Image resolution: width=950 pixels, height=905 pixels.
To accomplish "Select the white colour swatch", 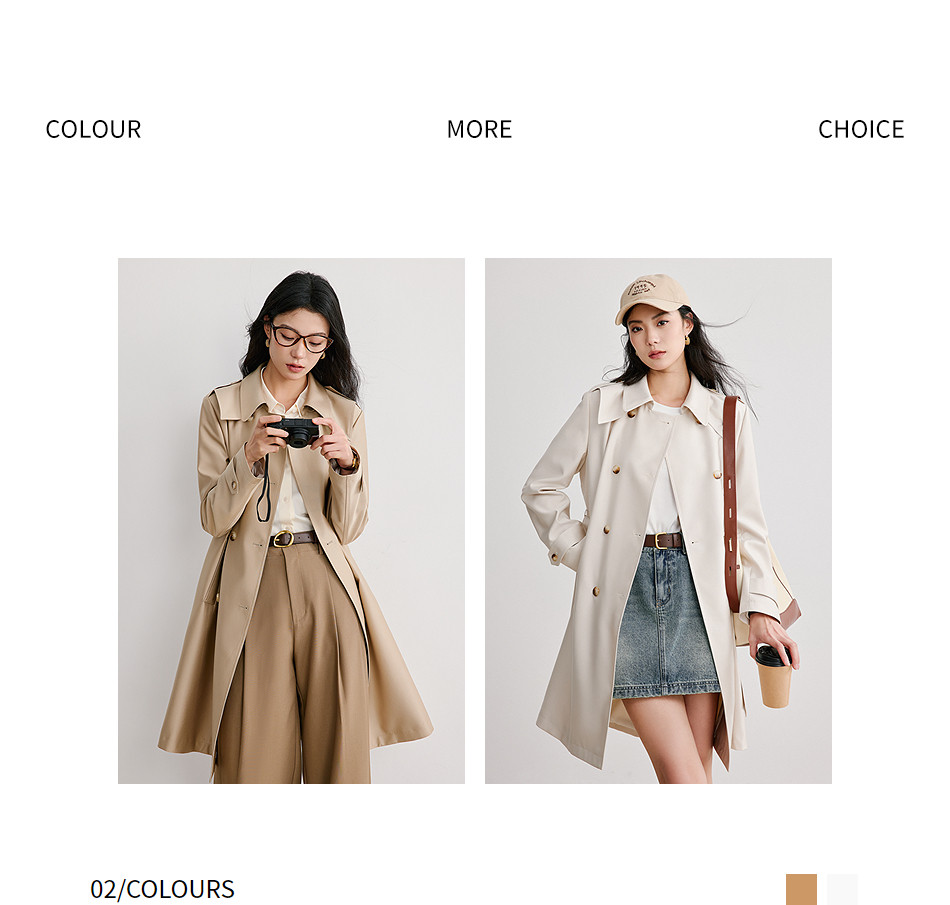I will coord(842,889).
